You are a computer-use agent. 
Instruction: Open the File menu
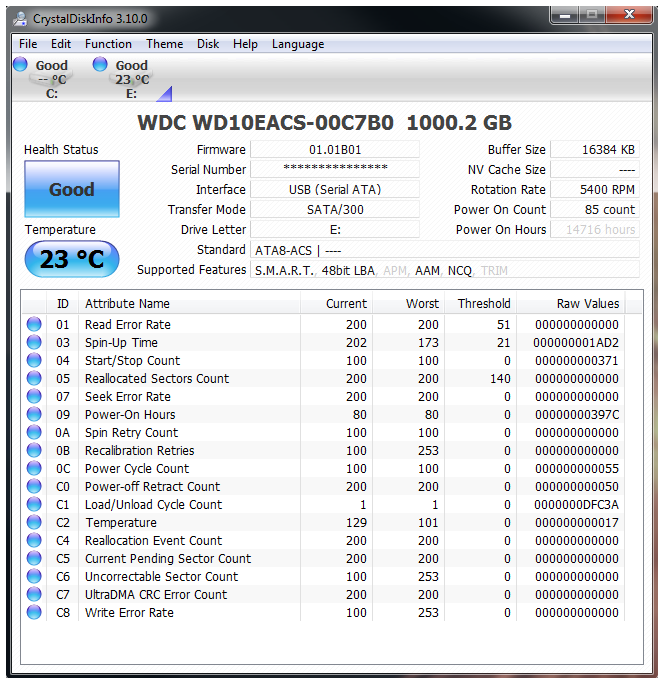[x=28, y=44]
